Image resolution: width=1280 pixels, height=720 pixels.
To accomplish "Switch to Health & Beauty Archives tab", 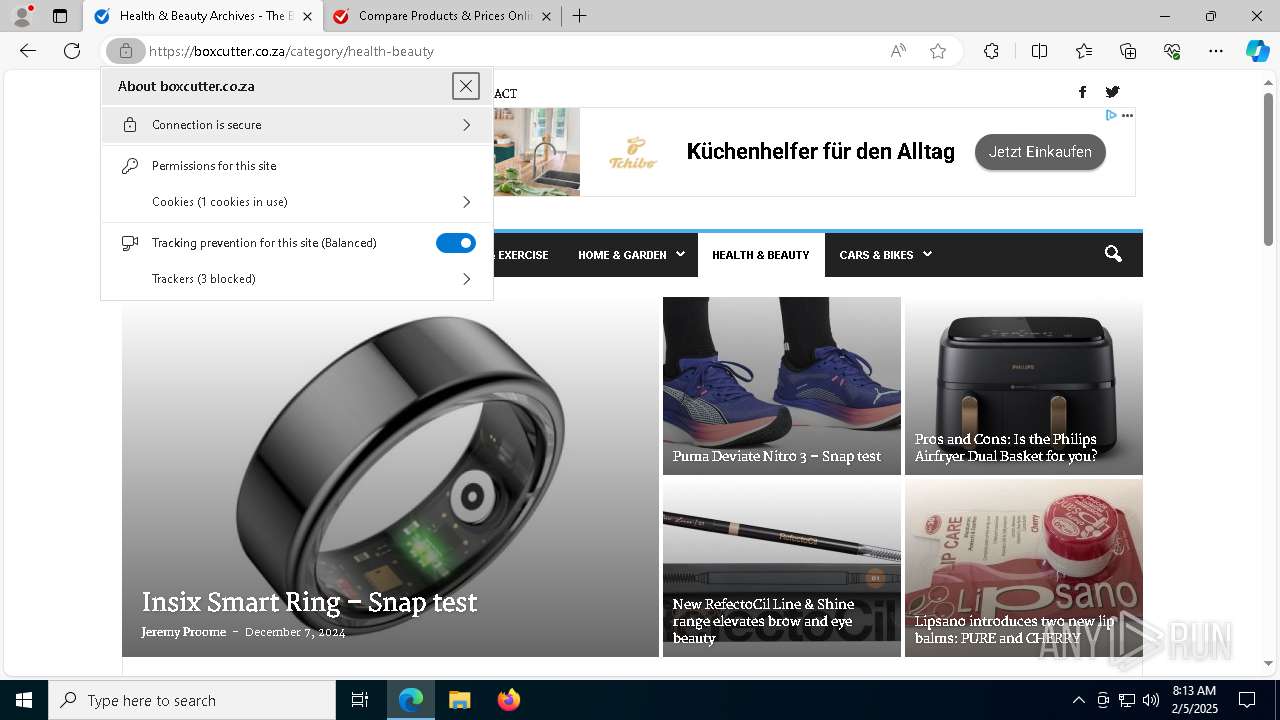I will coord(203,16).
